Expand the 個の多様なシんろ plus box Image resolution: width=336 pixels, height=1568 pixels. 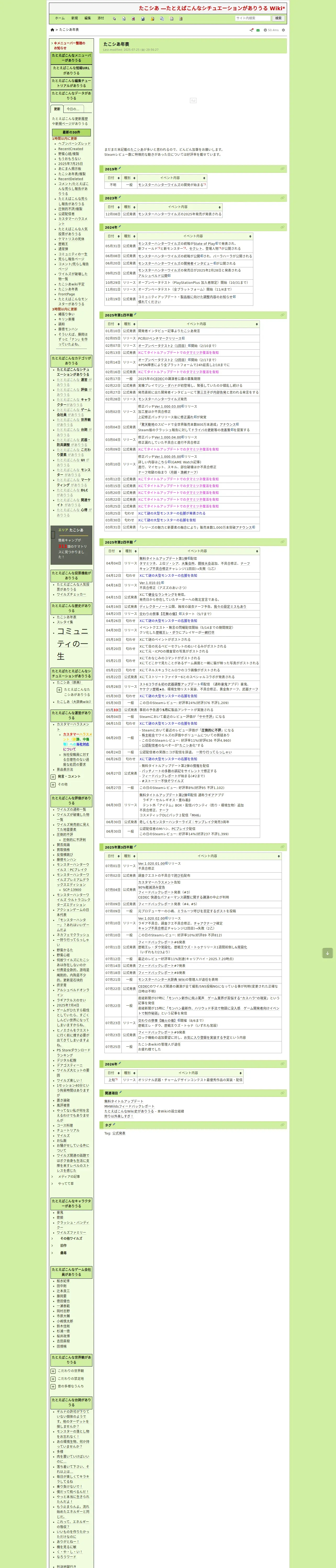click(x=53, y=1386)
